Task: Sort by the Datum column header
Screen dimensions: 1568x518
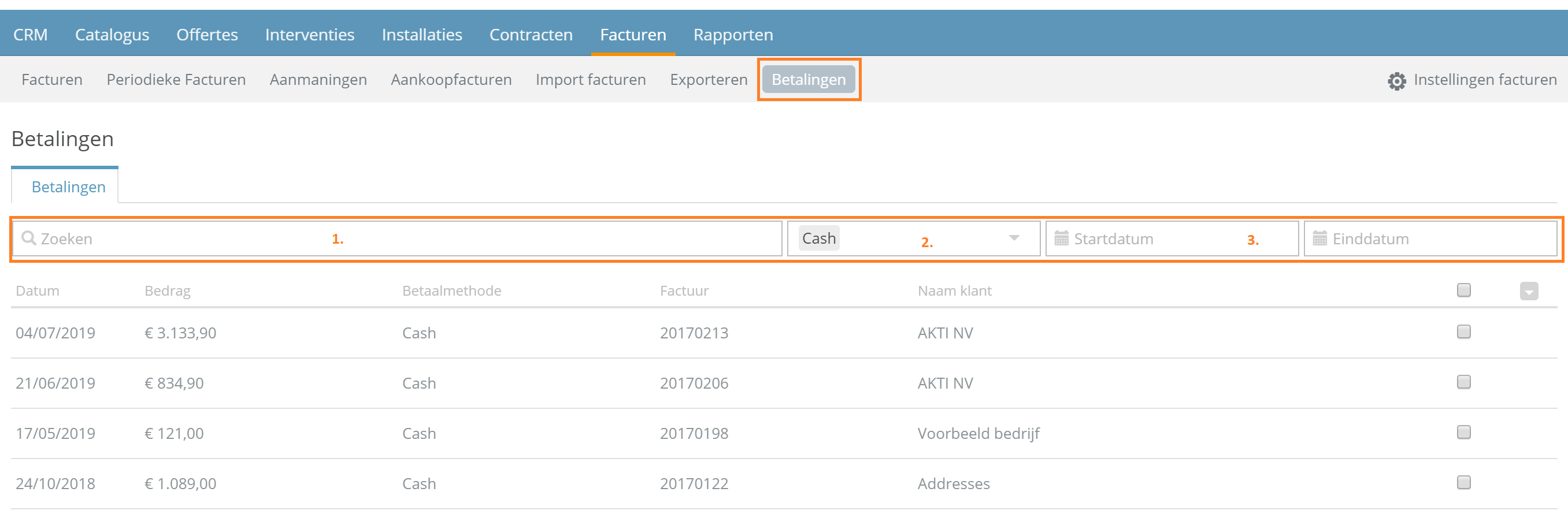Action: (38, 290)
